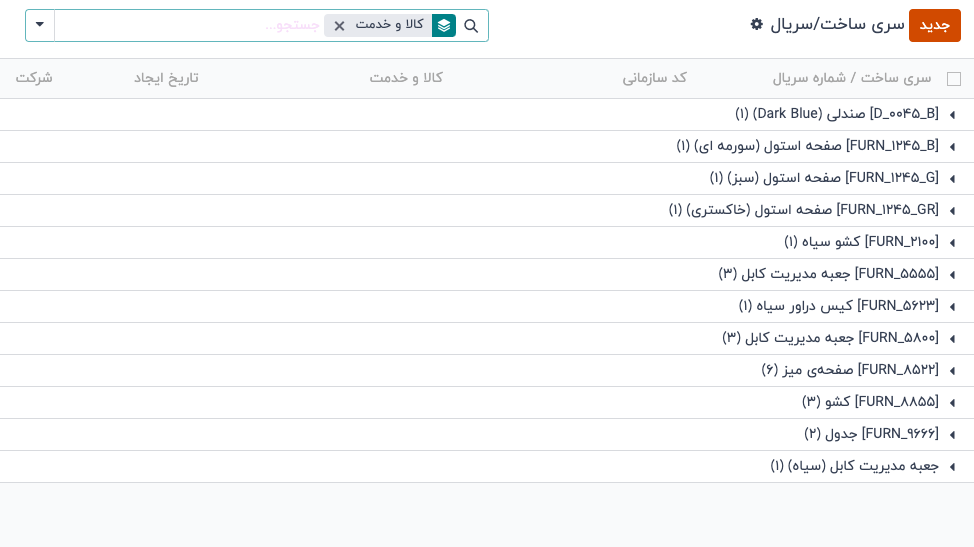Viewport: 974px width, 547px height.
Task: Click the group-by layers icon in filter tag
Action: 444,26
